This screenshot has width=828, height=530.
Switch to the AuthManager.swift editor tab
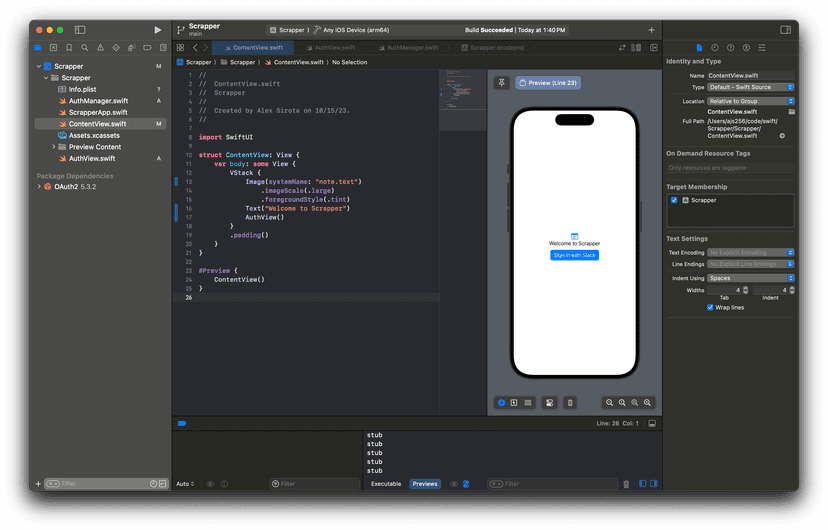tap(406, 47)
